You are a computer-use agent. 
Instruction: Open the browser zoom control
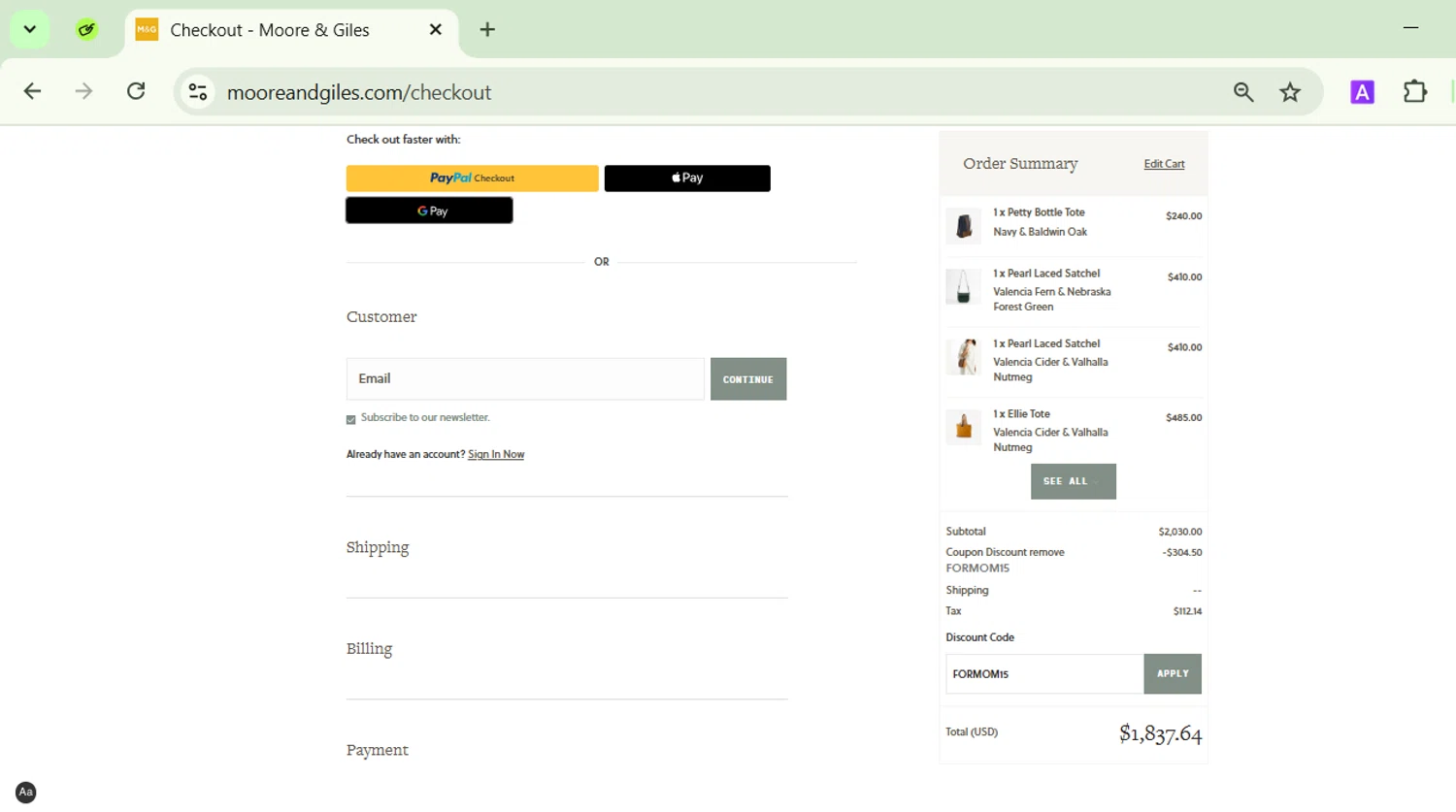point(1243,92)
